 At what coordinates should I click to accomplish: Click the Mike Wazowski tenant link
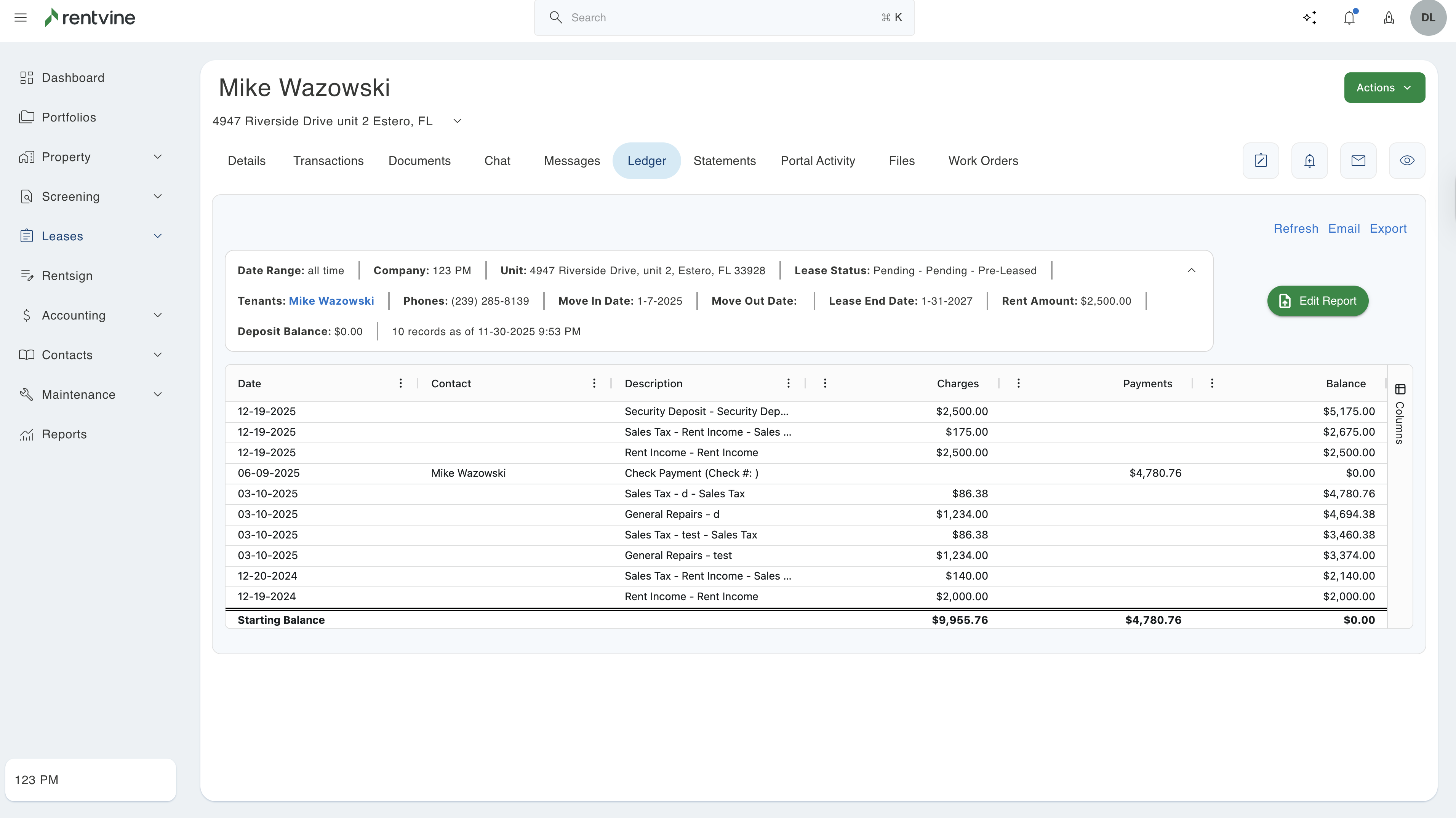click(x=331, y=301)
